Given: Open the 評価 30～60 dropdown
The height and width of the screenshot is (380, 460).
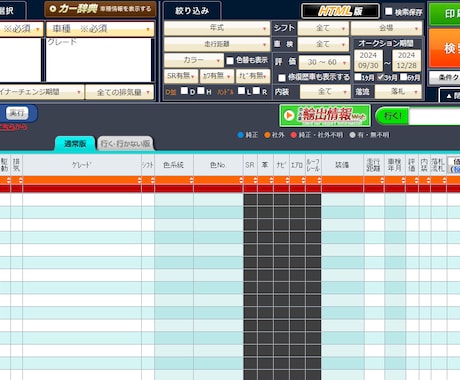Looking at the screenshot, I should click(325, 62).
